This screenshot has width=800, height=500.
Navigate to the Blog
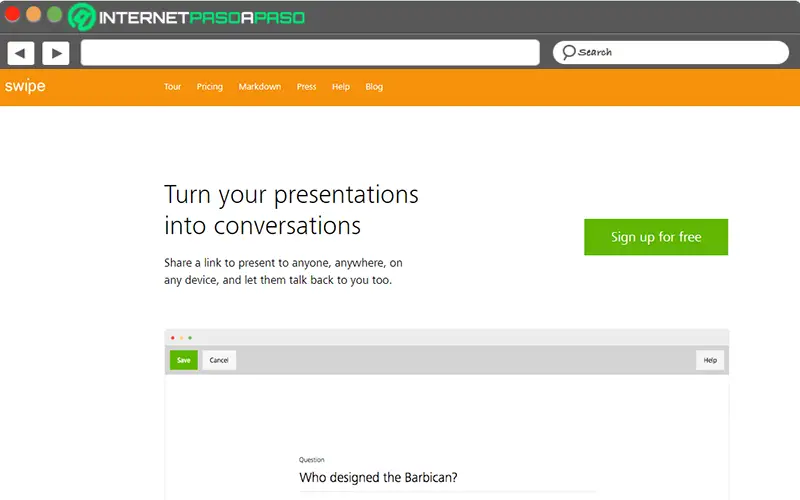pos(374,87)
